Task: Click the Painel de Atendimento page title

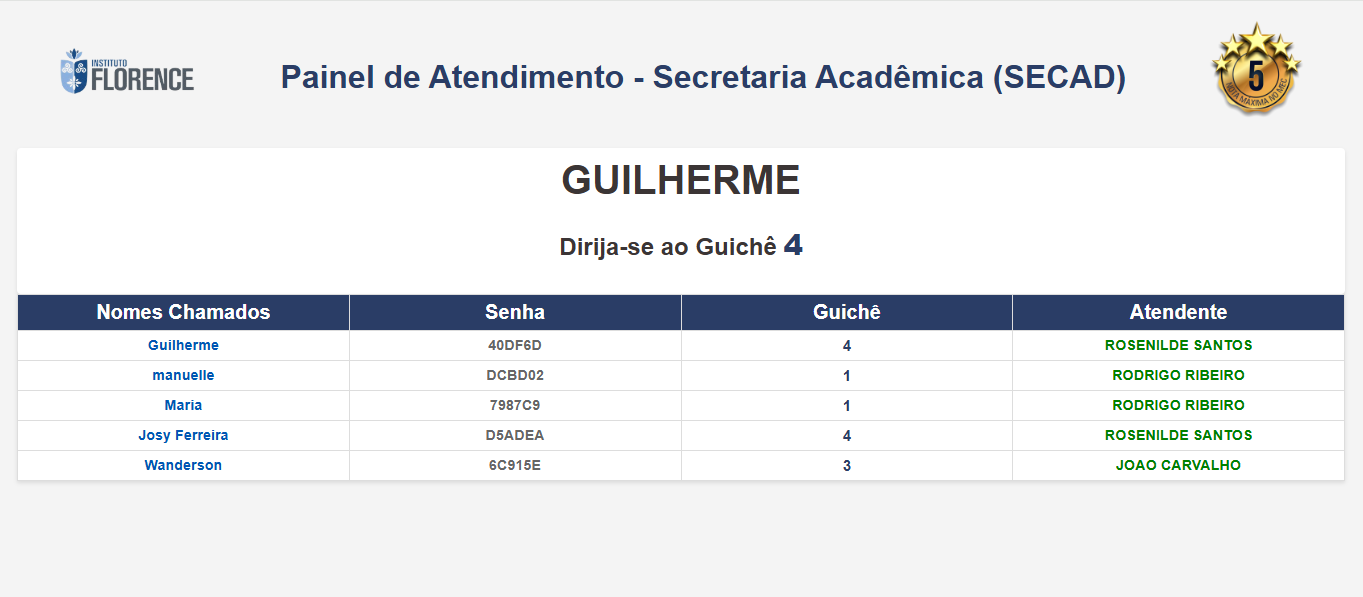Action: (703, 77)
